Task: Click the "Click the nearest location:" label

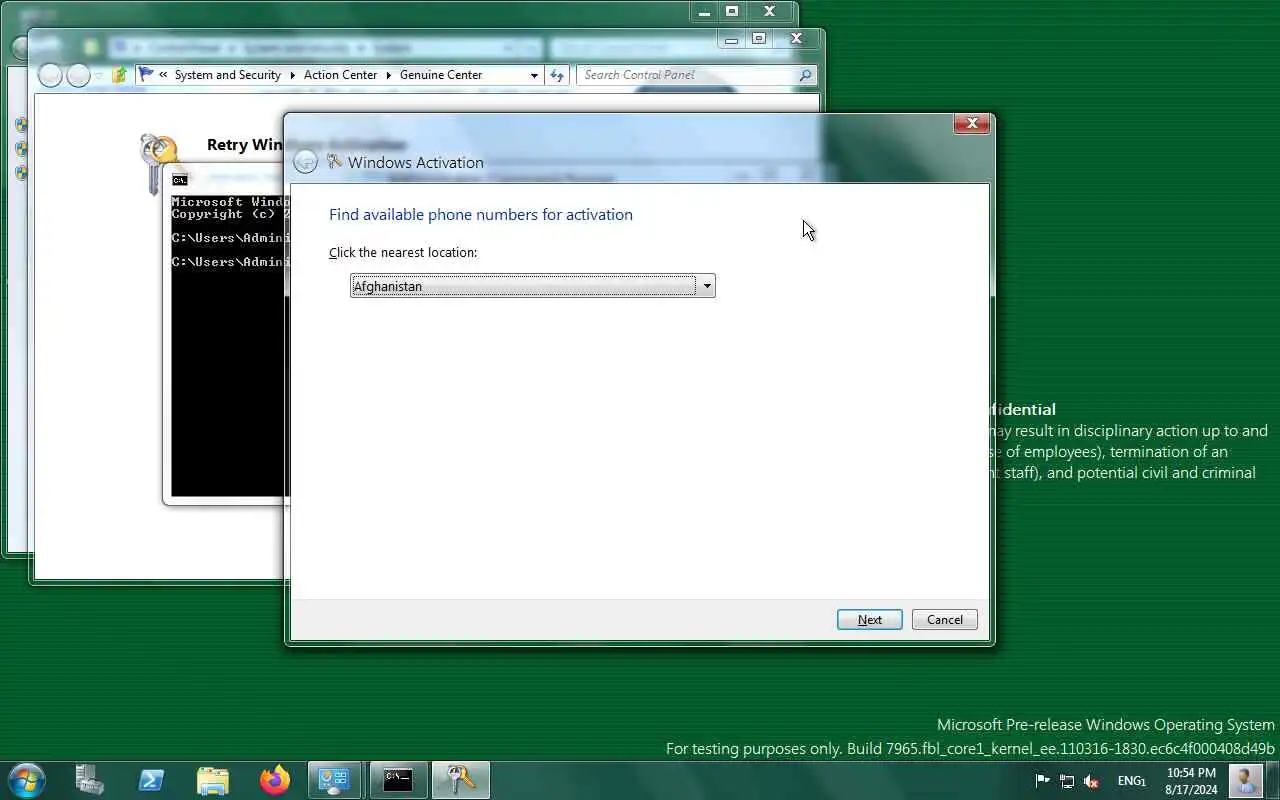Action: 403,252
